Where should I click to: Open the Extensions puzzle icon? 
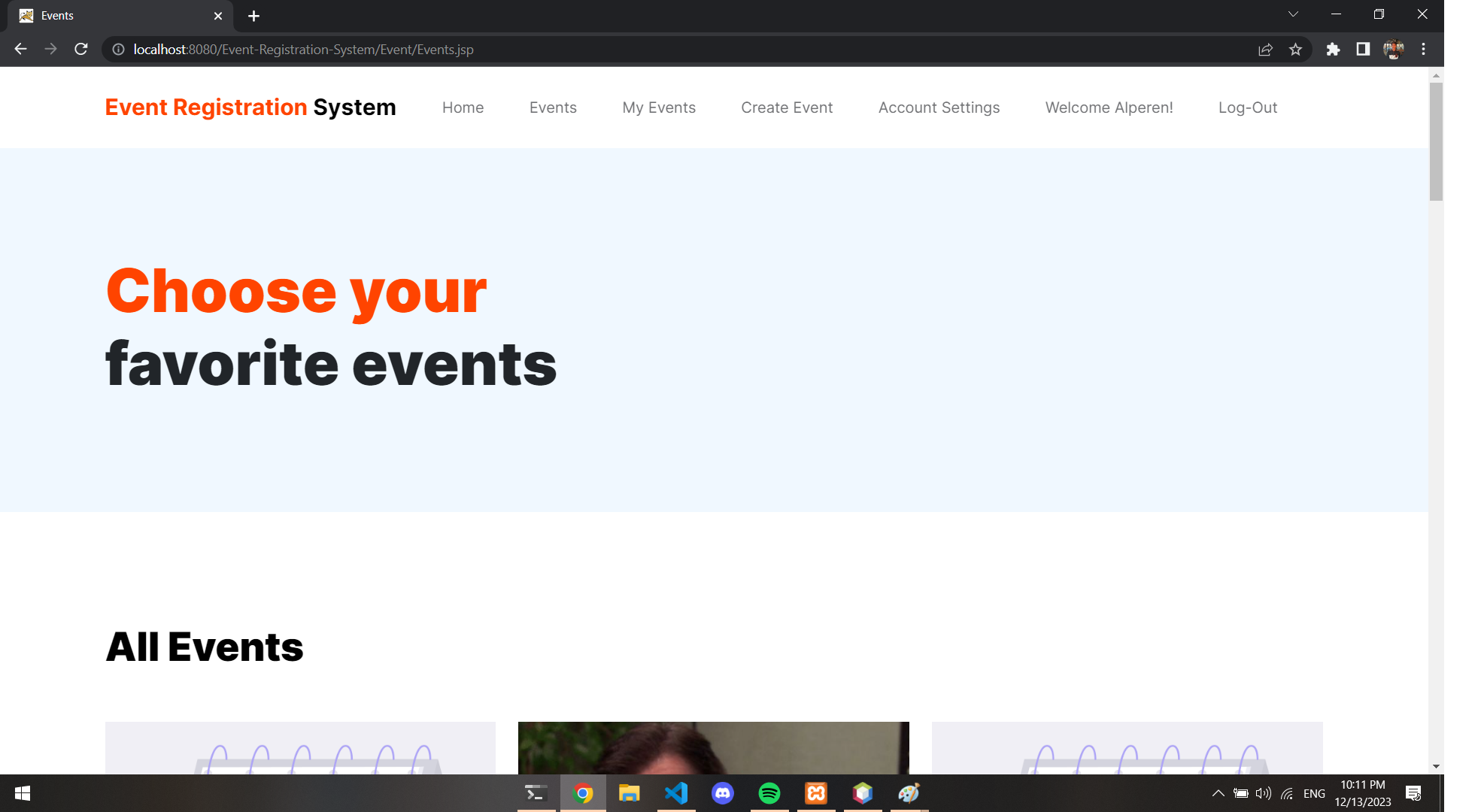[x=1333, y=49]
